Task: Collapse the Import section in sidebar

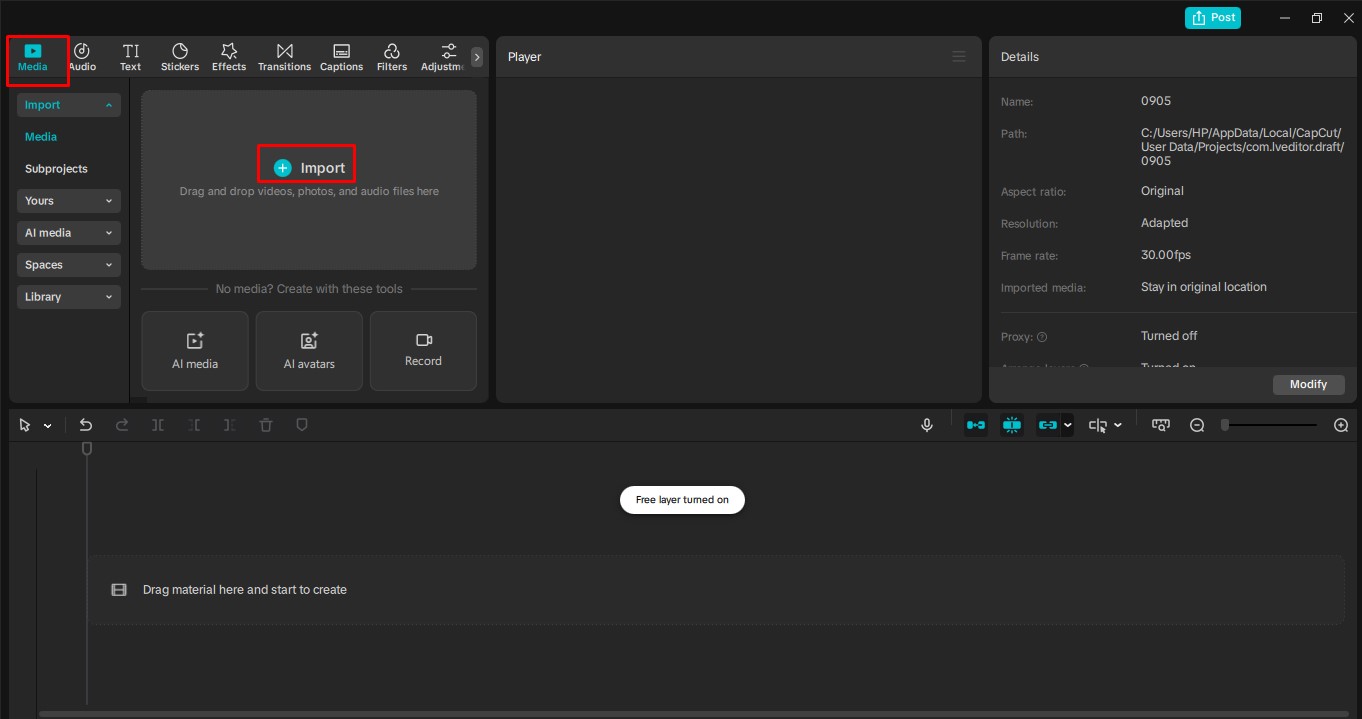Action: pos(69,105)
